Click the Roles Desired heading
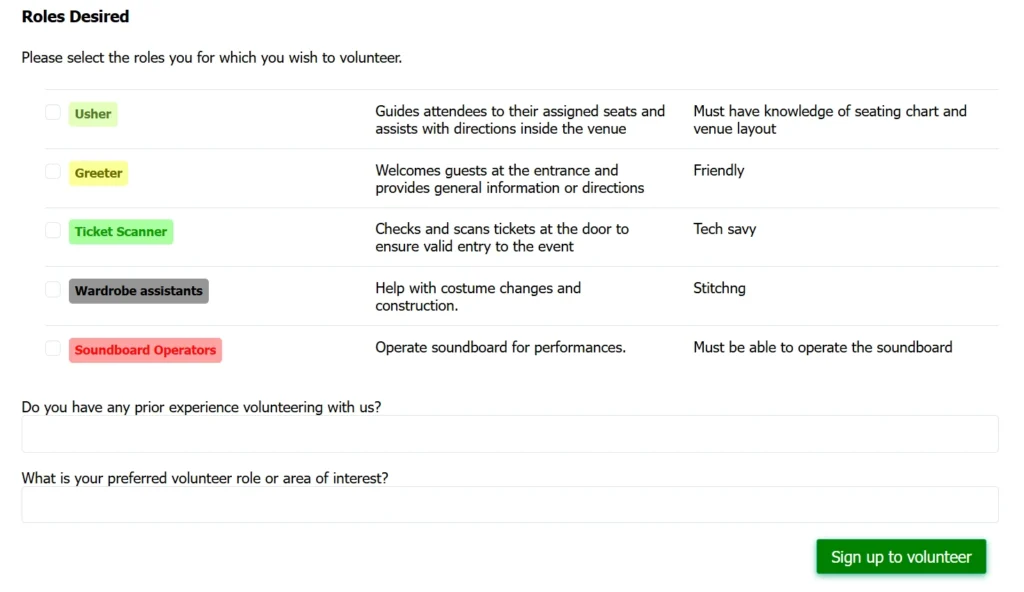This screenshot has width=1024, height=592. tap(75, 17)
